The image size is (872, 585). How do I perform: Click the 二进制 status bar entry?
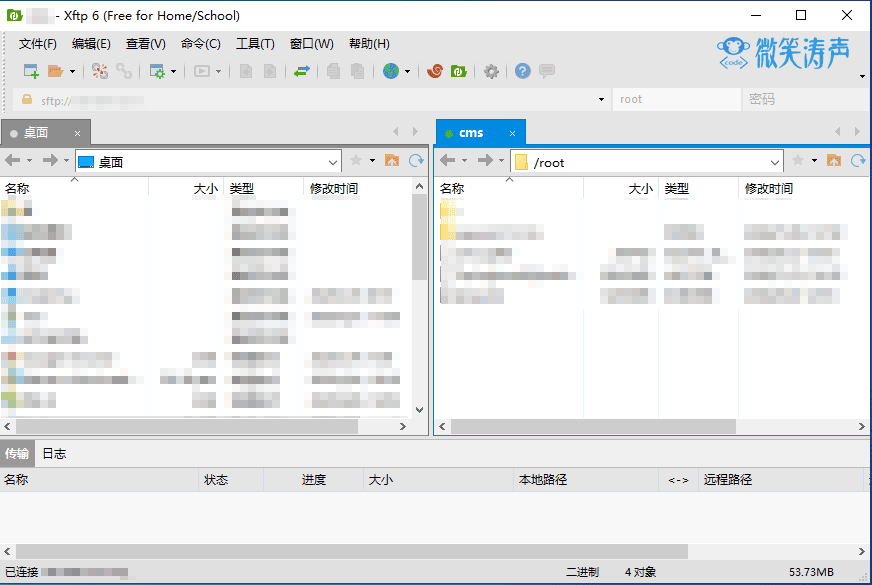coord(582,572)
